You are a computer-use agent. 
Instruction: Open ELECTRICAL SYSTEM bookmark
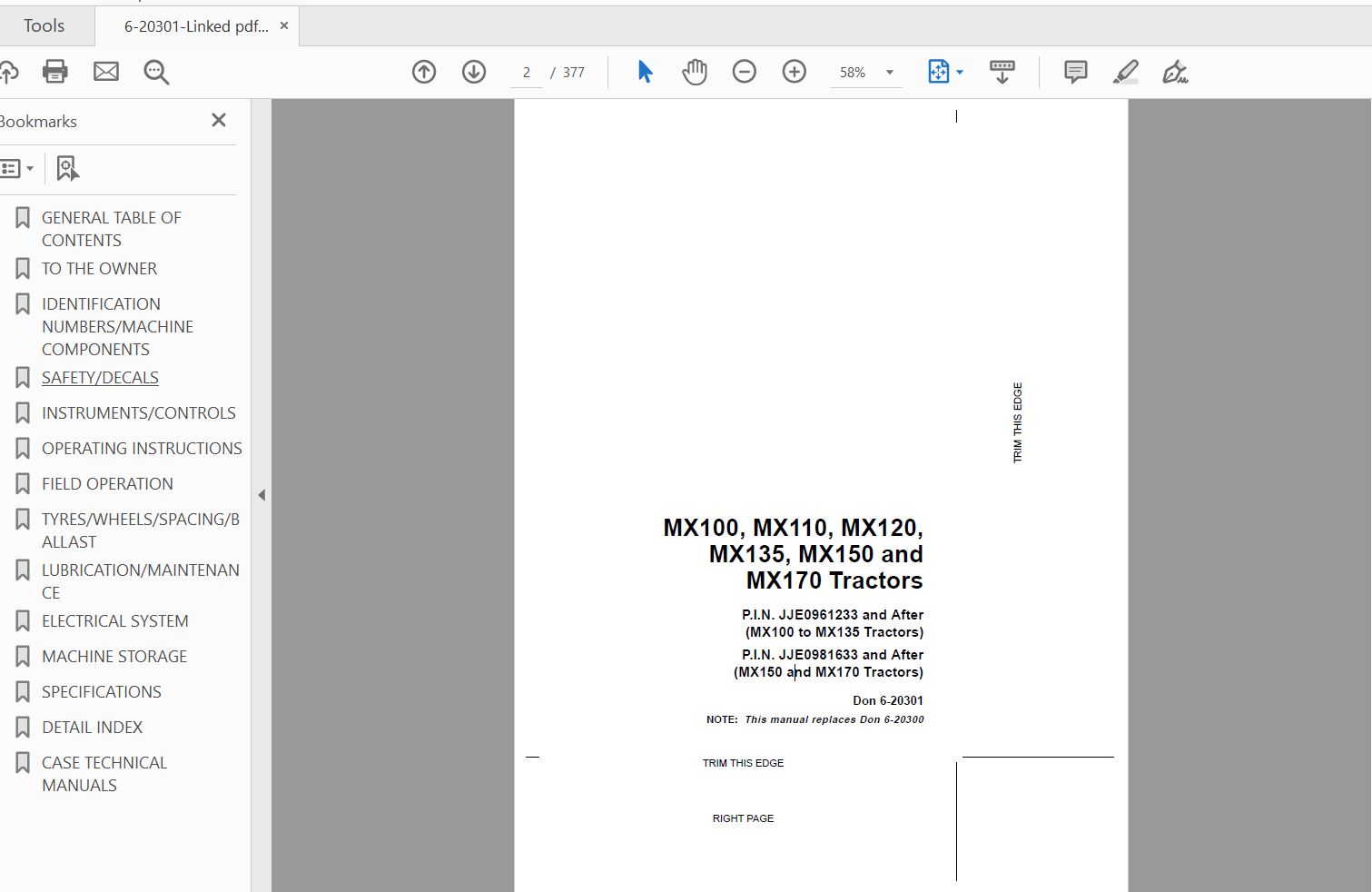click(115, 621)
